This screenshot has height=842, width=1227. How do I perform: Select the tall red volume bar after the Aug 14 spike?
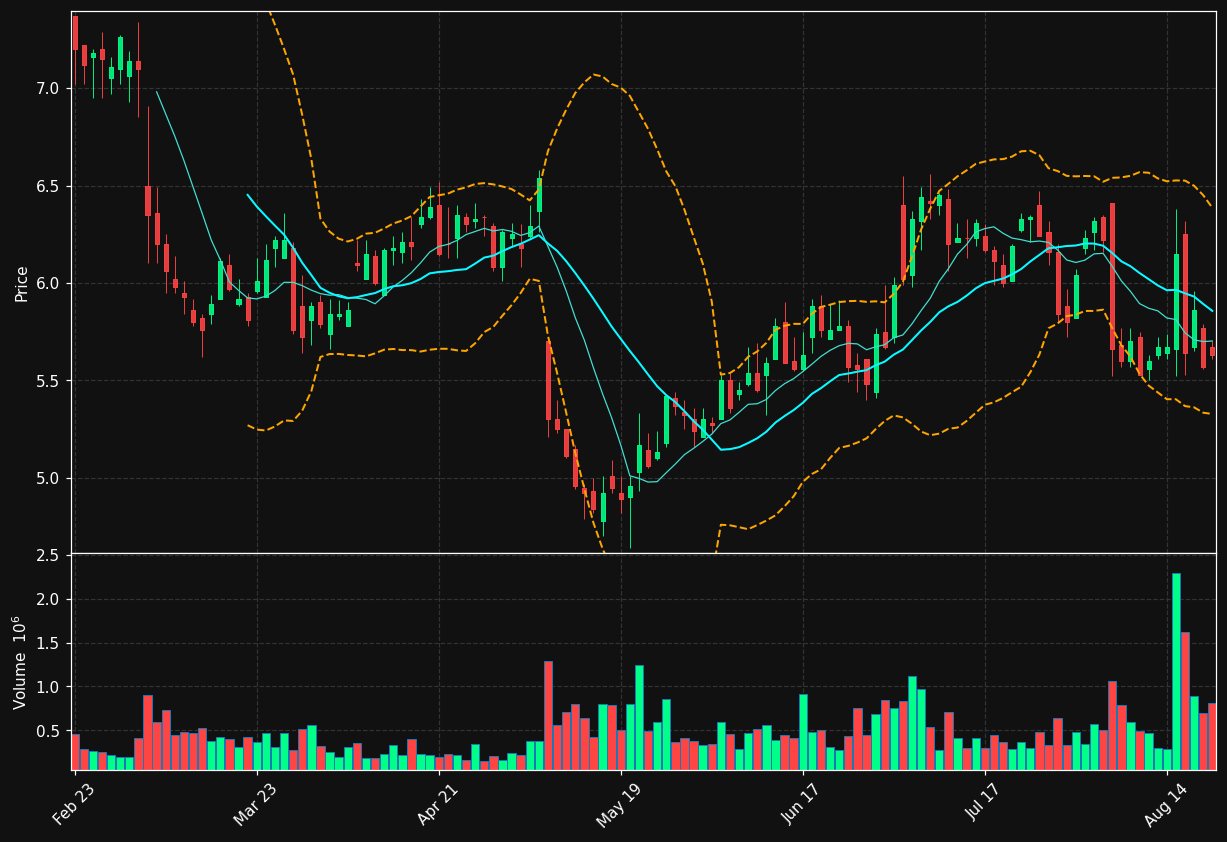1185,700
